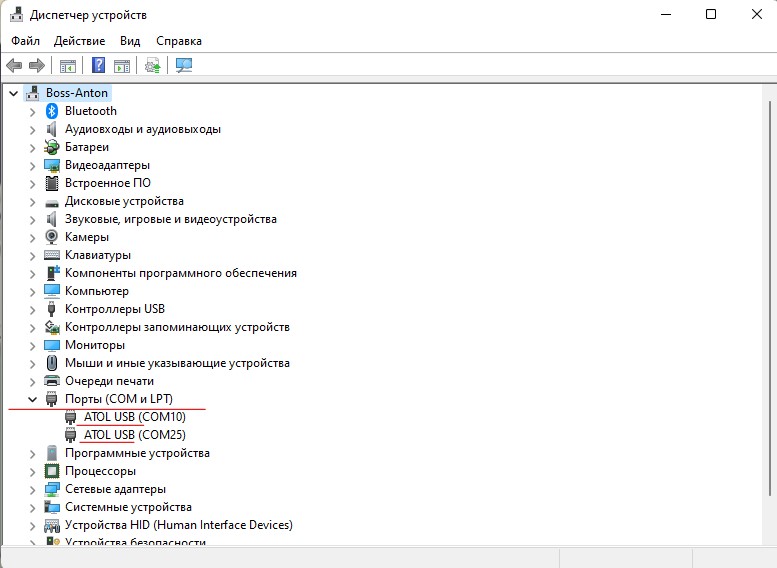Click the Процессоры CPU icon
The height and width of the screenshot is (568, 777).
pos(52,471)
